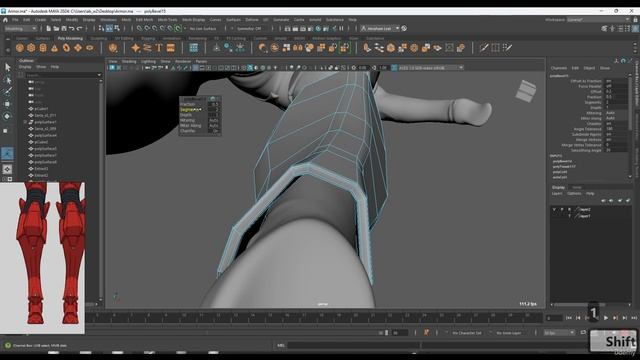The width and height of the screenshot is (640, 360).
Task: Open the Modeling menu set dropdown
Action: [20, 29]
